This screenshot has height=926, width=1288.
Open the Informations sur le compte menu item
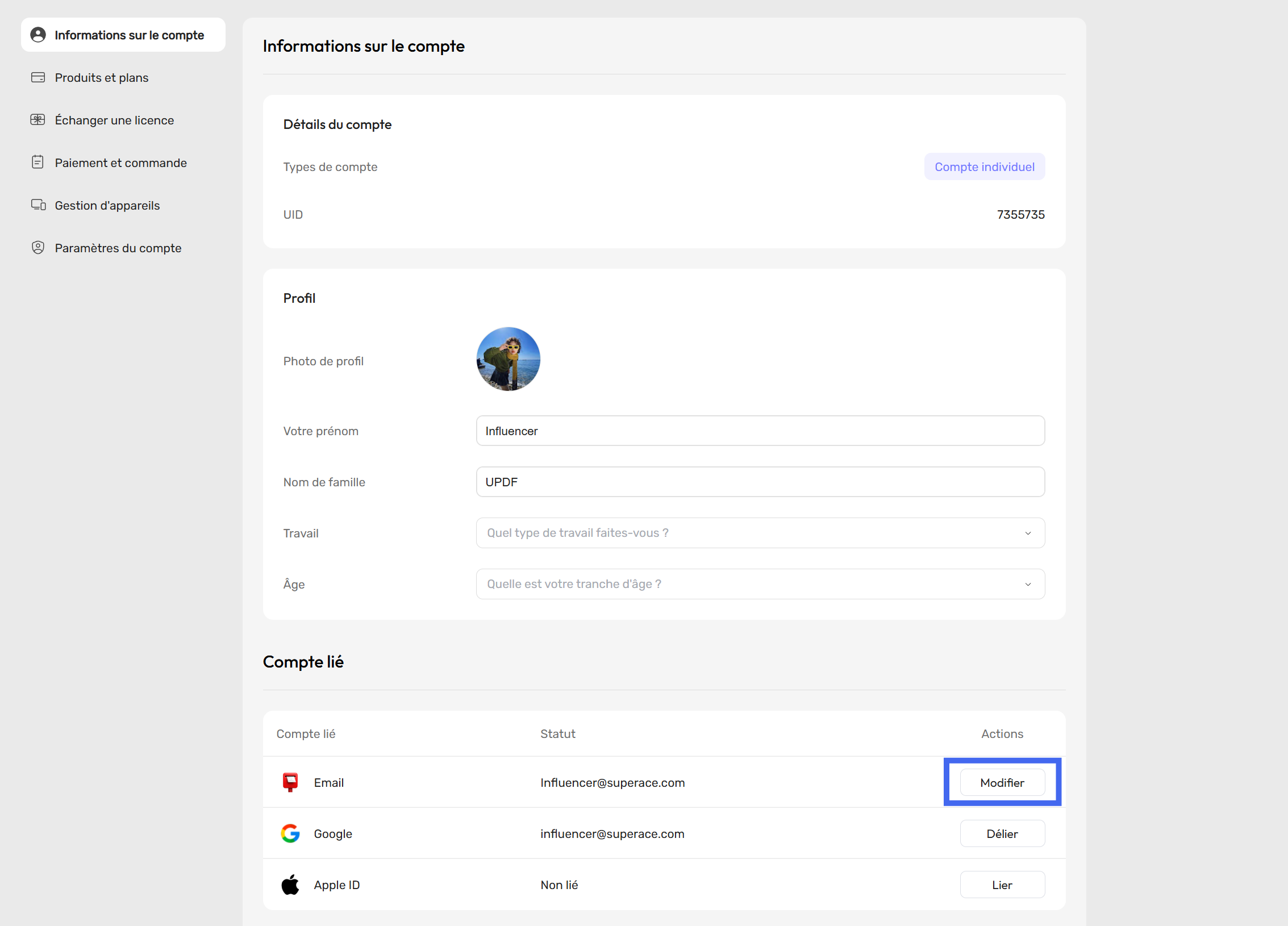click(x=123, y=35)
